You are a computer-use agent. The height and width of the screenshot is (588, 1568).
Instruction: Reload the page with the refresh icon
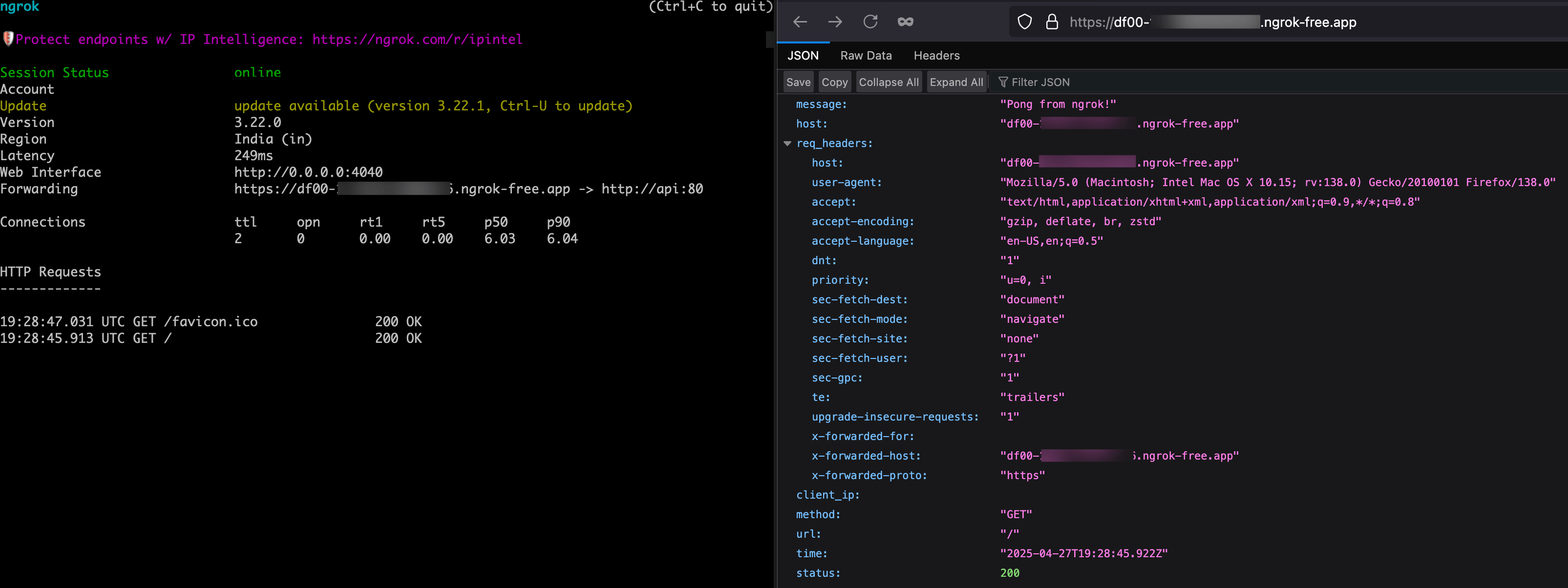click(x=870, y=22)
